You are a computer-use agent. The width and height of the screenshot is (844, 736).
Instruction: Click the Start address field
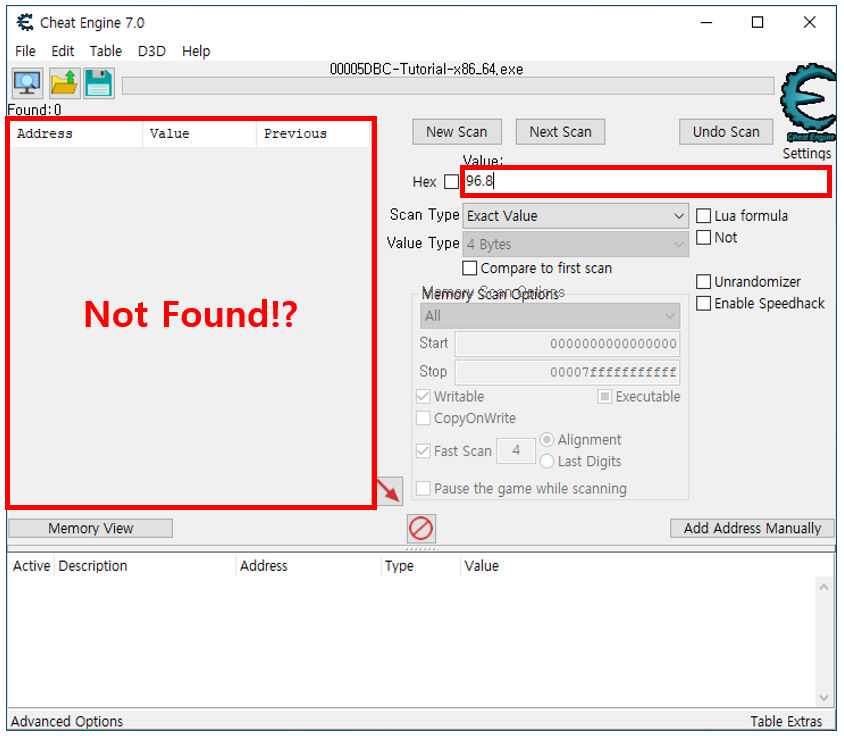[567, 344]
